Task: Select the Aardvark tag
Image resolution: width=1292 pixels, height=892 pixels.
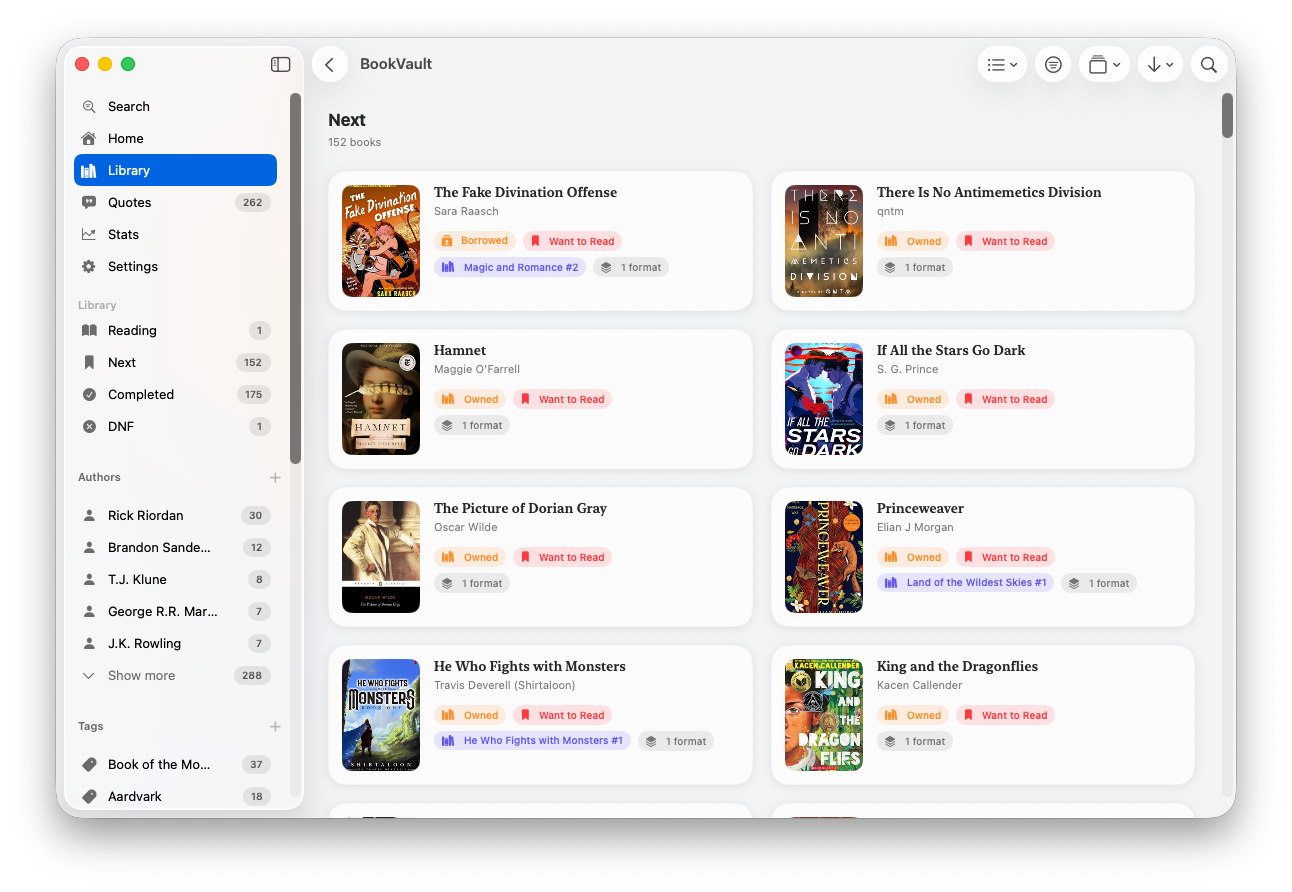Action: pyautogui.click(x=175, y=796)
